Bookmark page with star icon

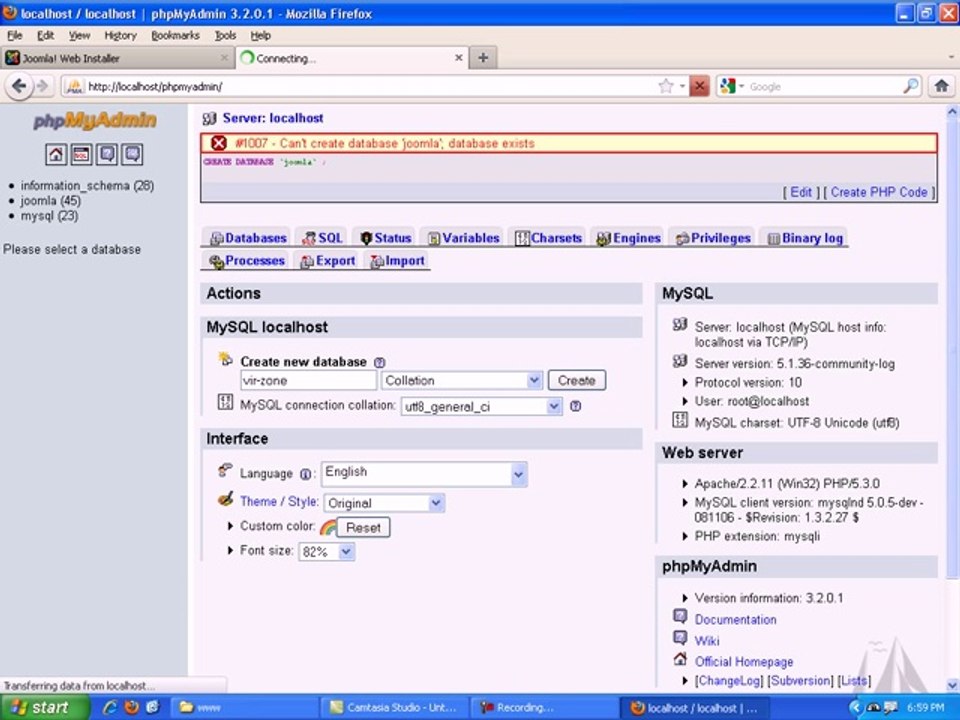coord(666,86)
